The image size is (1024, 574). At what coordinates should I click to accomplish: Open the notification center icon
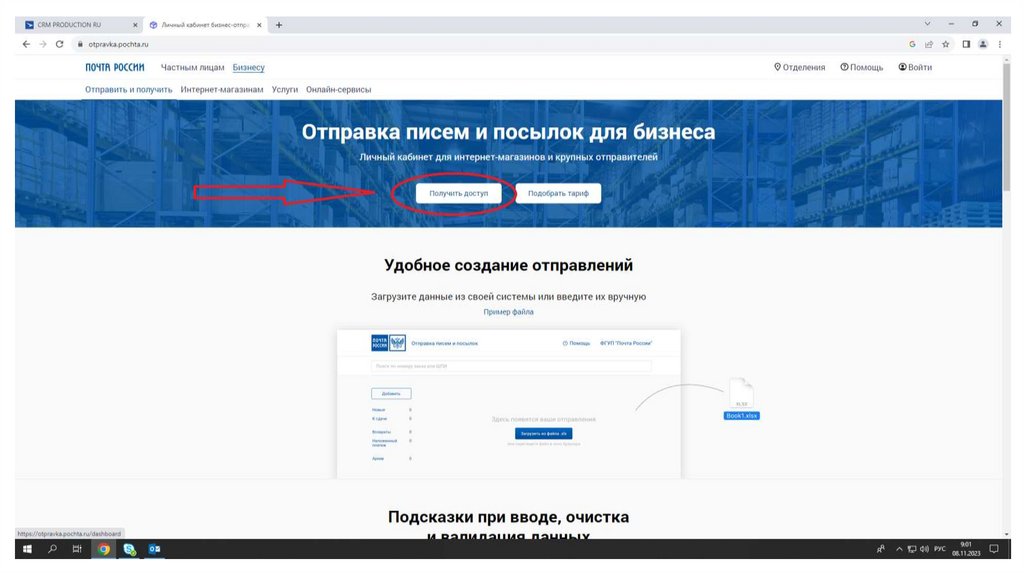994,549
